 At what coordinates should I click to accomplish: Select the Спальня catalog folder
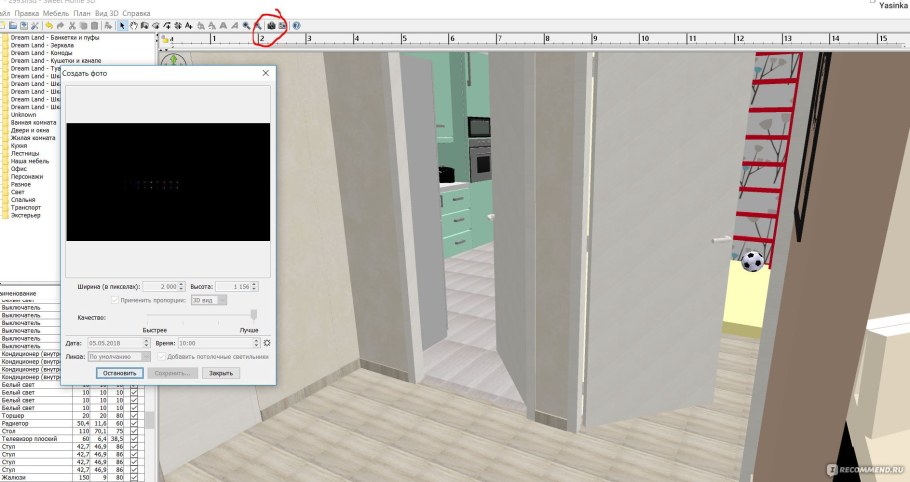[x=23, y=200]
